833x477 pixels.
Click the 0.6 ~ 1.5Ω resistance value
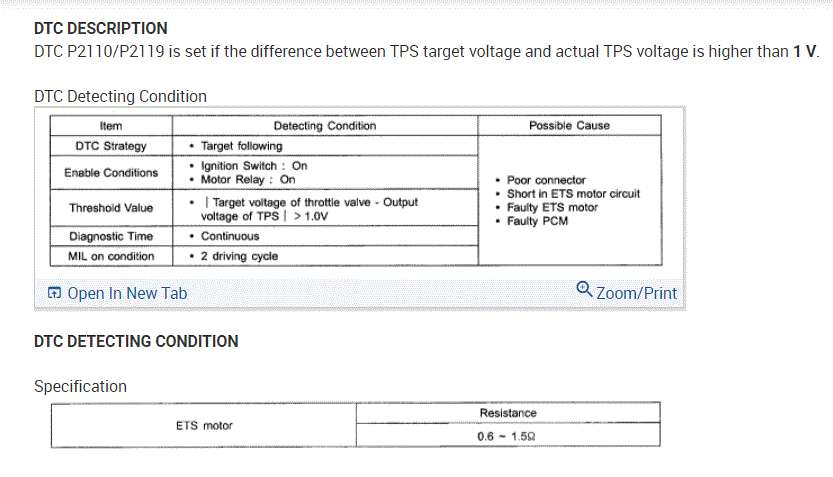[507, 436]
